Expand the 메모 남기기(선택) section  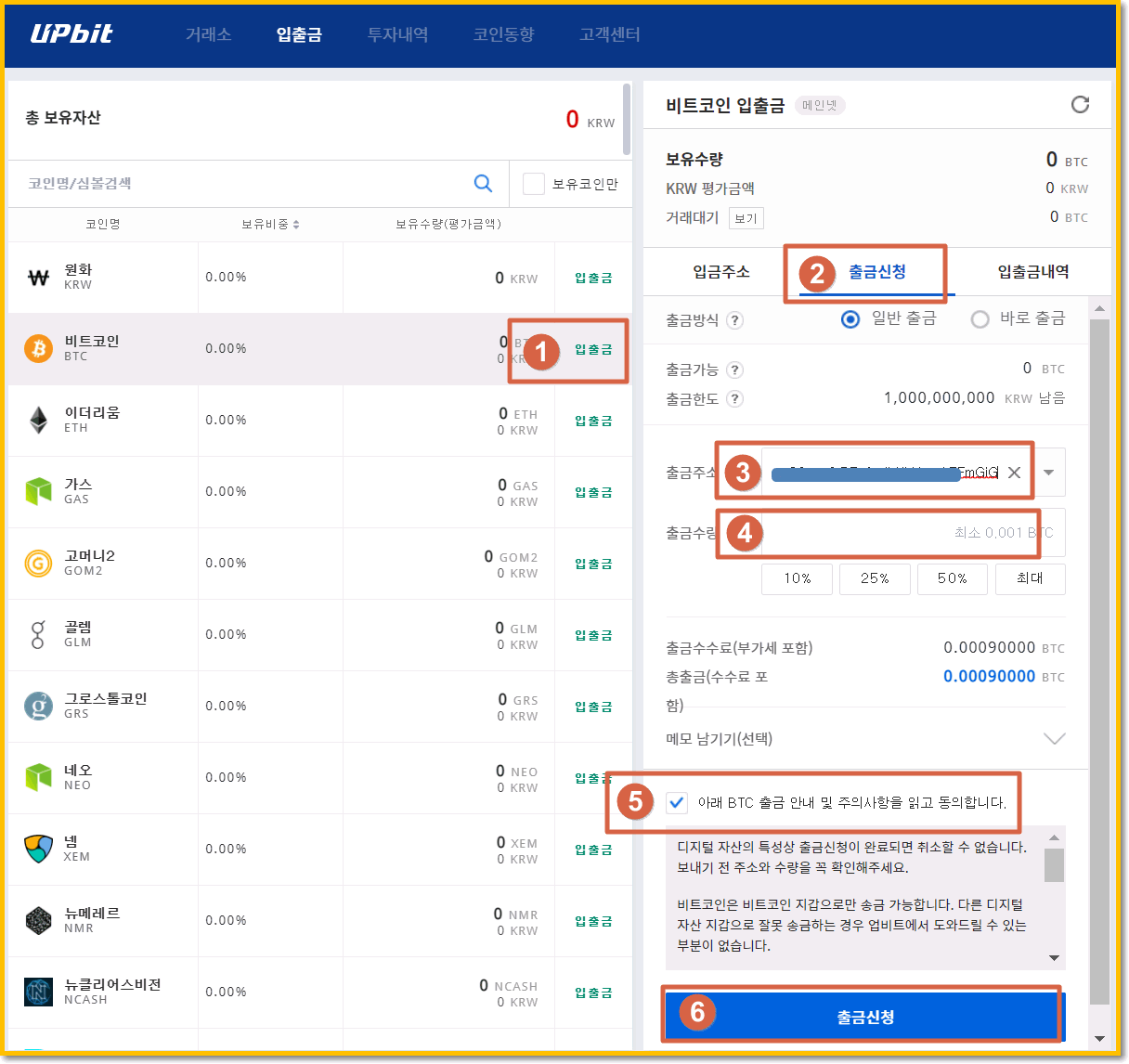[x=1055, y=738]
